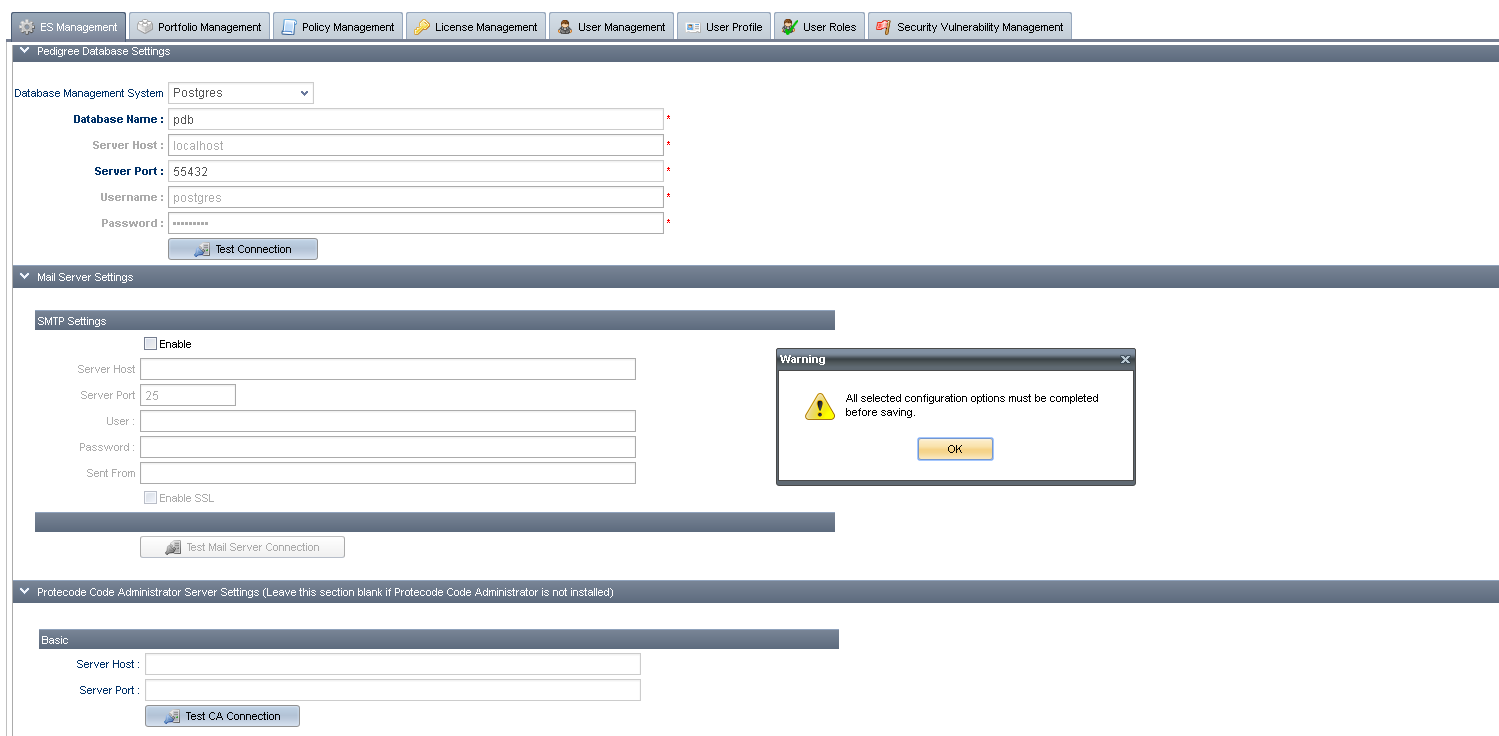The width and height of the screenshot is (1499, 736).
Task: Click in the Database Name field
Action: coord(416,119)
